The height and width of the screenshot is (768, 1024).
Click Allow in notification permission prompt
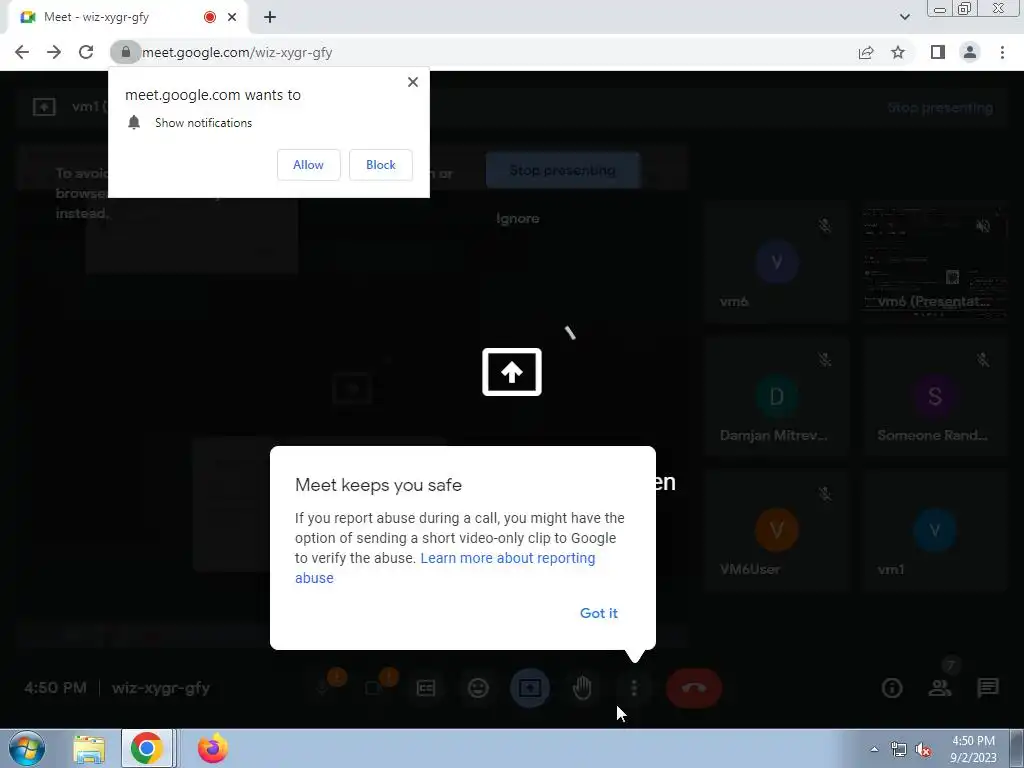pyautogui.click(x=308, y=165)
